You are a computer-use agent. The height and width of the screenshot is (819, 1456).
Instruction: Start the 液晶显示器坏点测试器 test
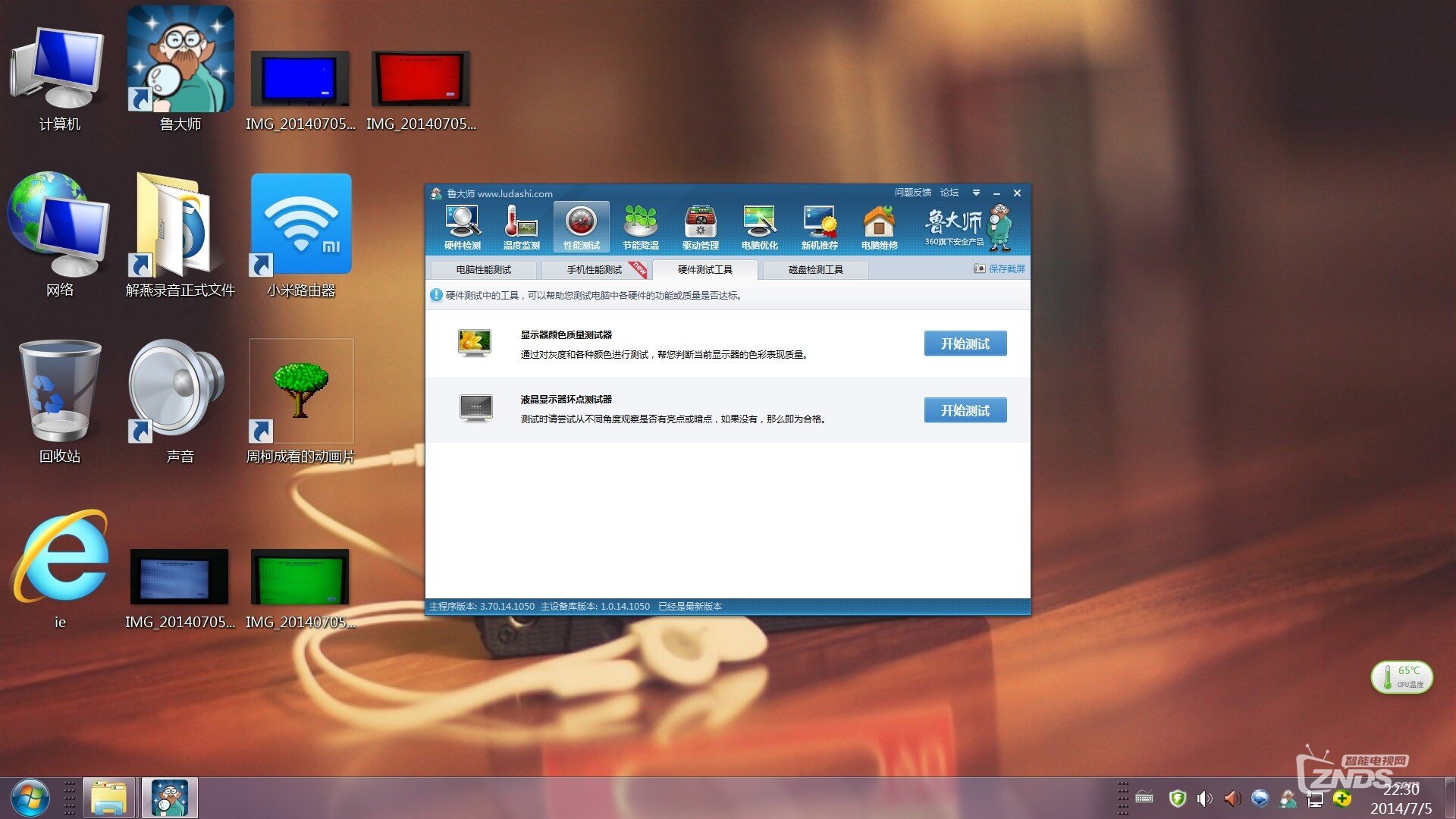(x=965, y=410)
